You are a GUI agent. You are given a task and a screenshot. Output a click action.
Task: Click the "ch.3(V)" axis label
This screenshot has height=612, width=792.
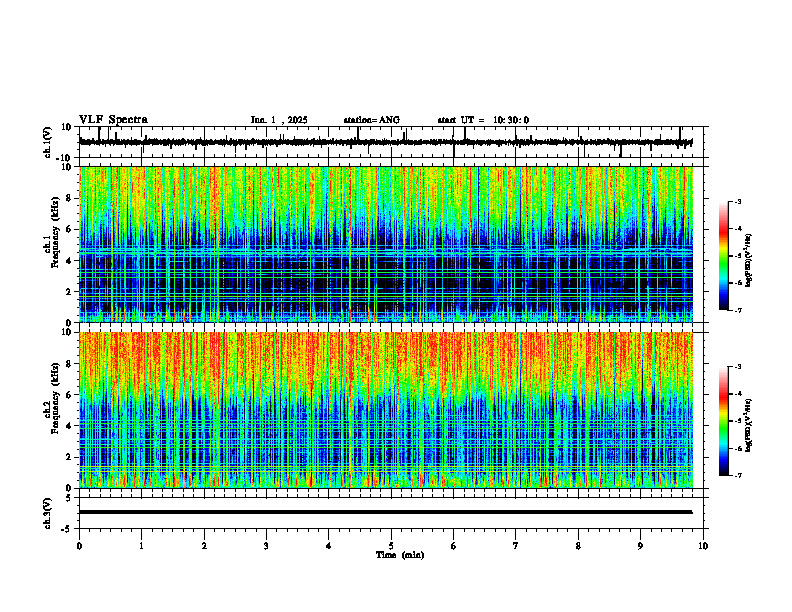pyautogui.click(x=48, y=513)
